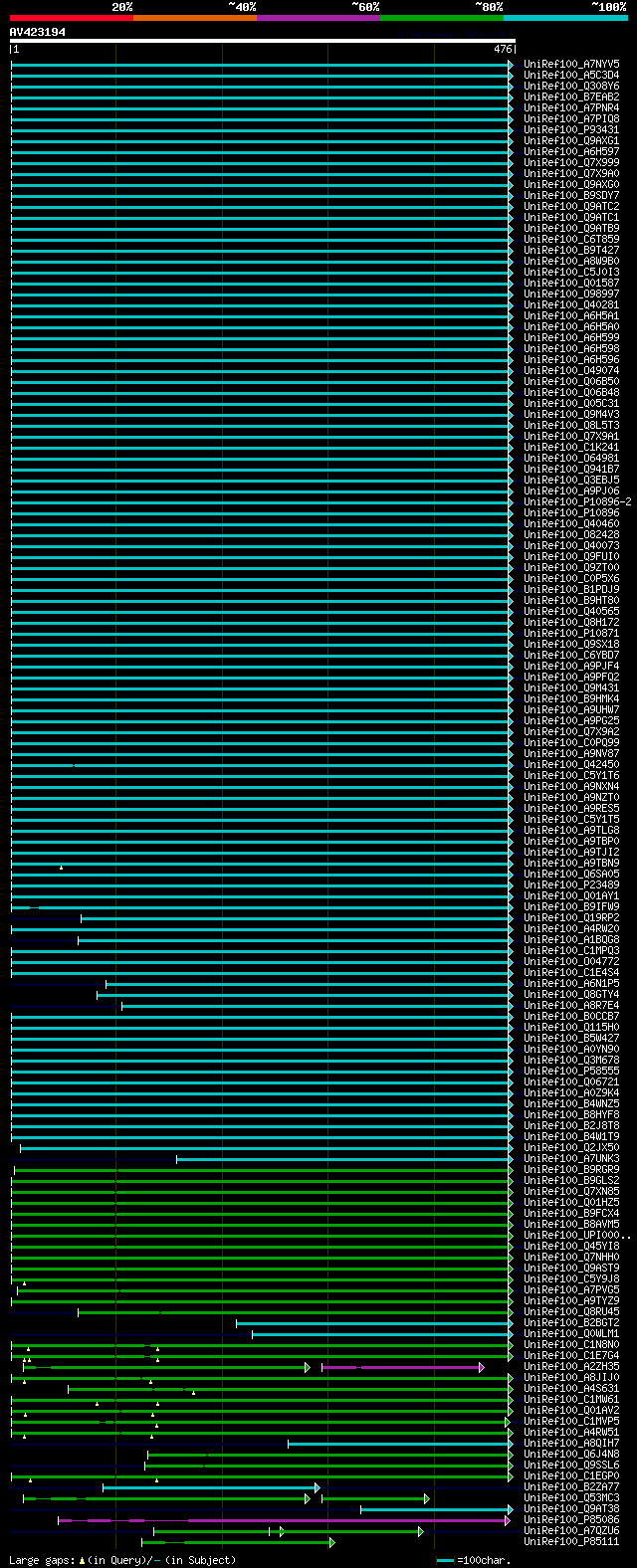
Task: Open hit UniRef100_A7NYV5
Action: tap(571, 64)
